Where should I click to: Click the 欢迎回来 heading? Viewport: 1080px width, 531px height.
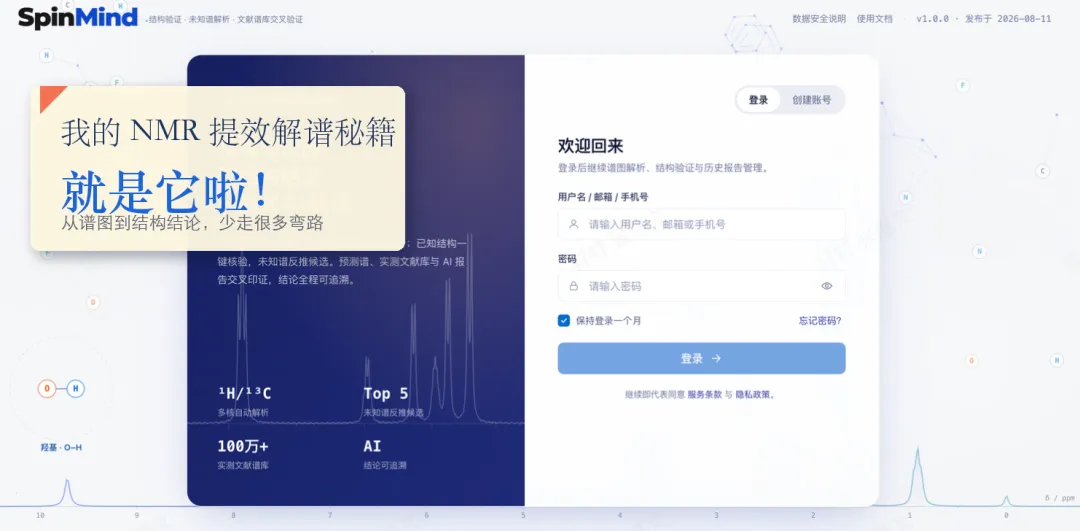coord(590,146)
